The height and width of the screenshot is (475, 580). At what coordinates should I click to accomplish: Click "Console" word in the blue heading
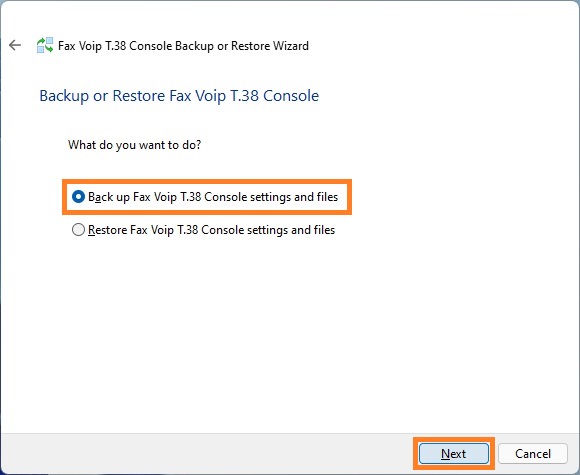[291, 95]
